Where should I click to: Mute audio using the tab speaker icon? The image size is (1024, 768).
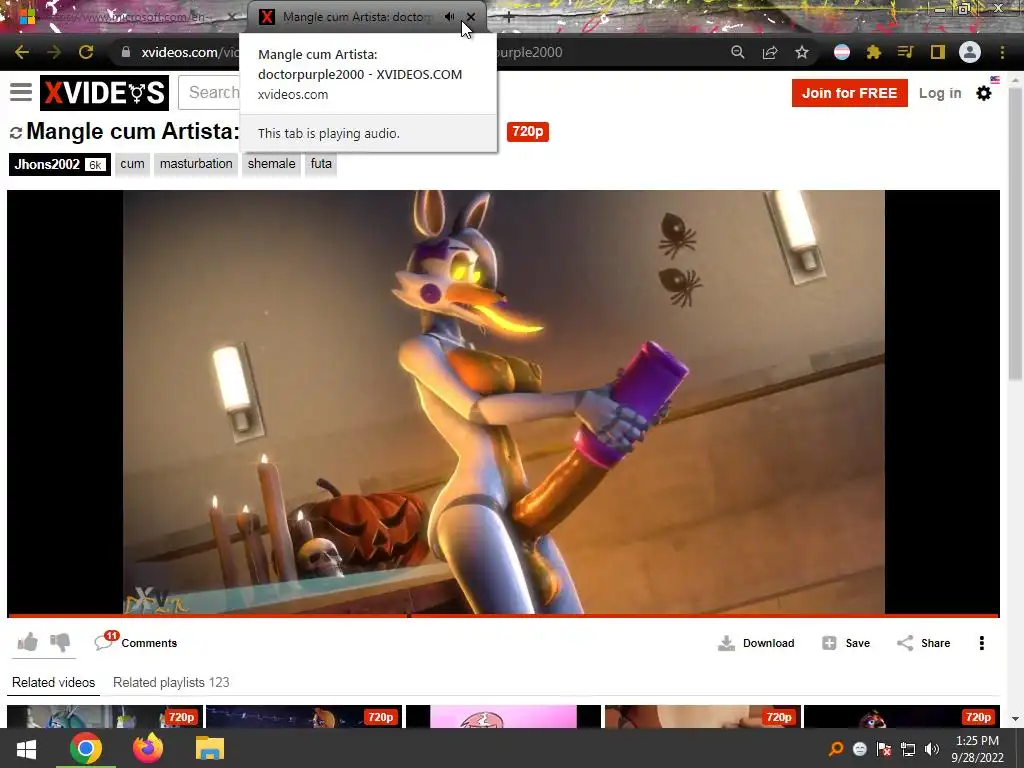click(x=449, y=17)
